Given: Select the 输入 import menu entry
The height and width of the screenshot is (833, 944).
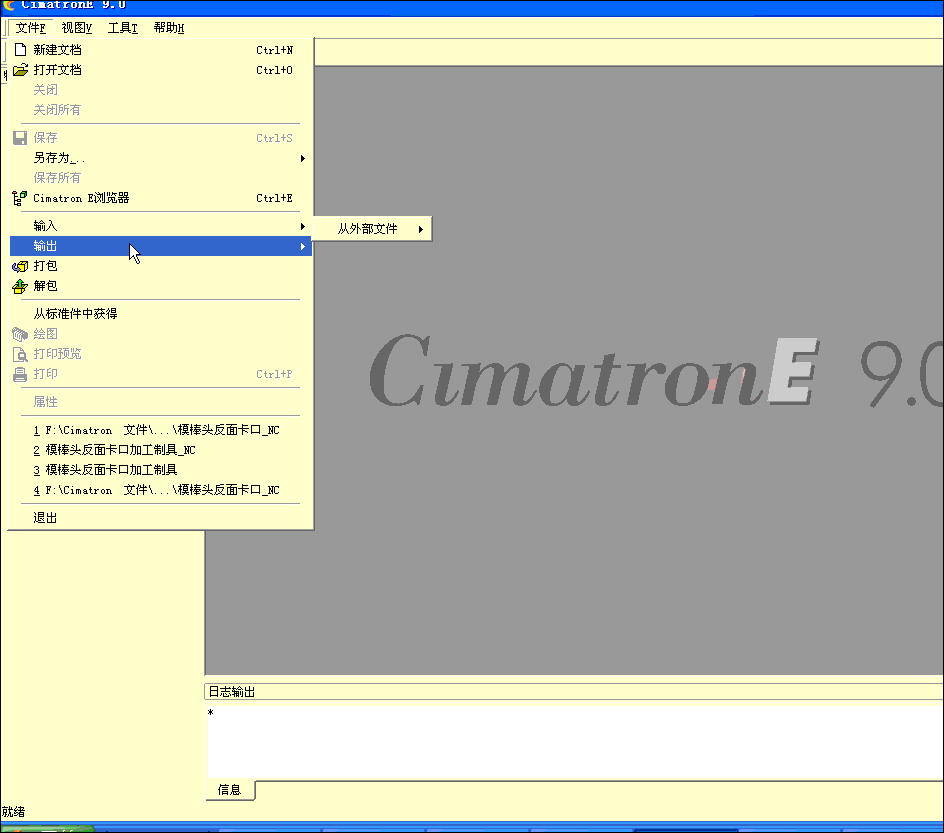Looking at the screenshot, I should [x=161, y=226].
